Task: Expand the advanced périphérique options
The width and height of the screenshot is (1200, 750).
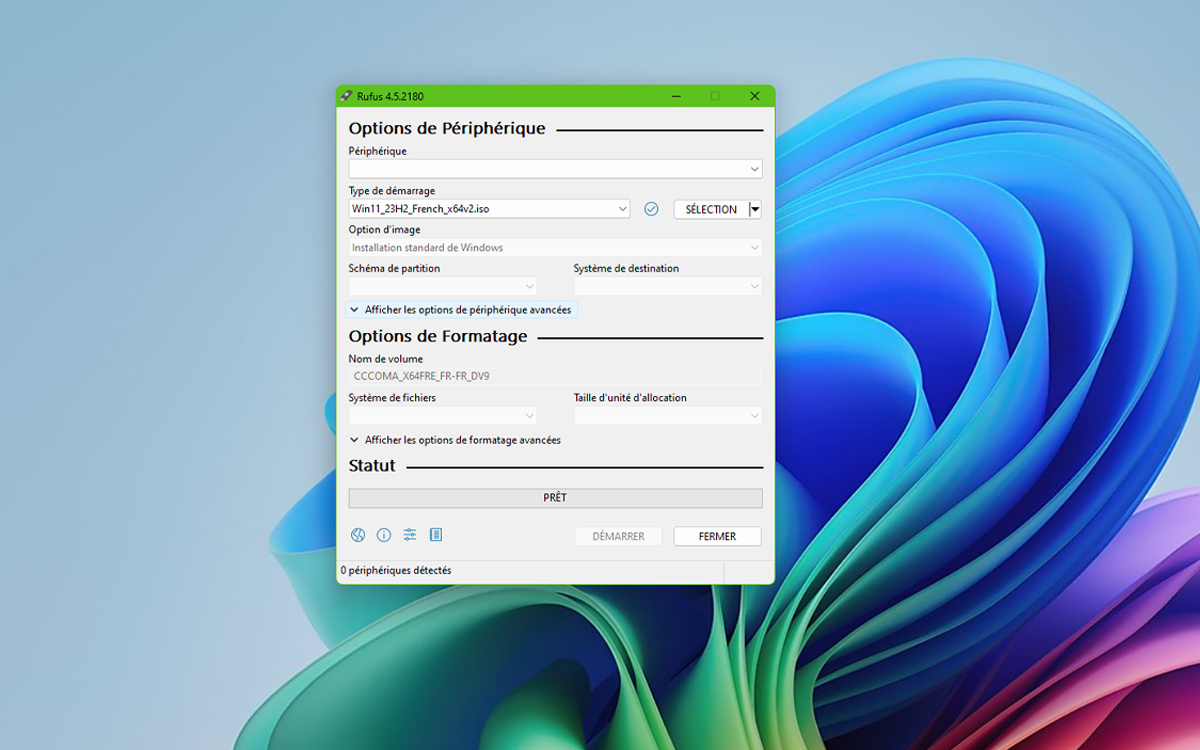Action: [461, 310]
